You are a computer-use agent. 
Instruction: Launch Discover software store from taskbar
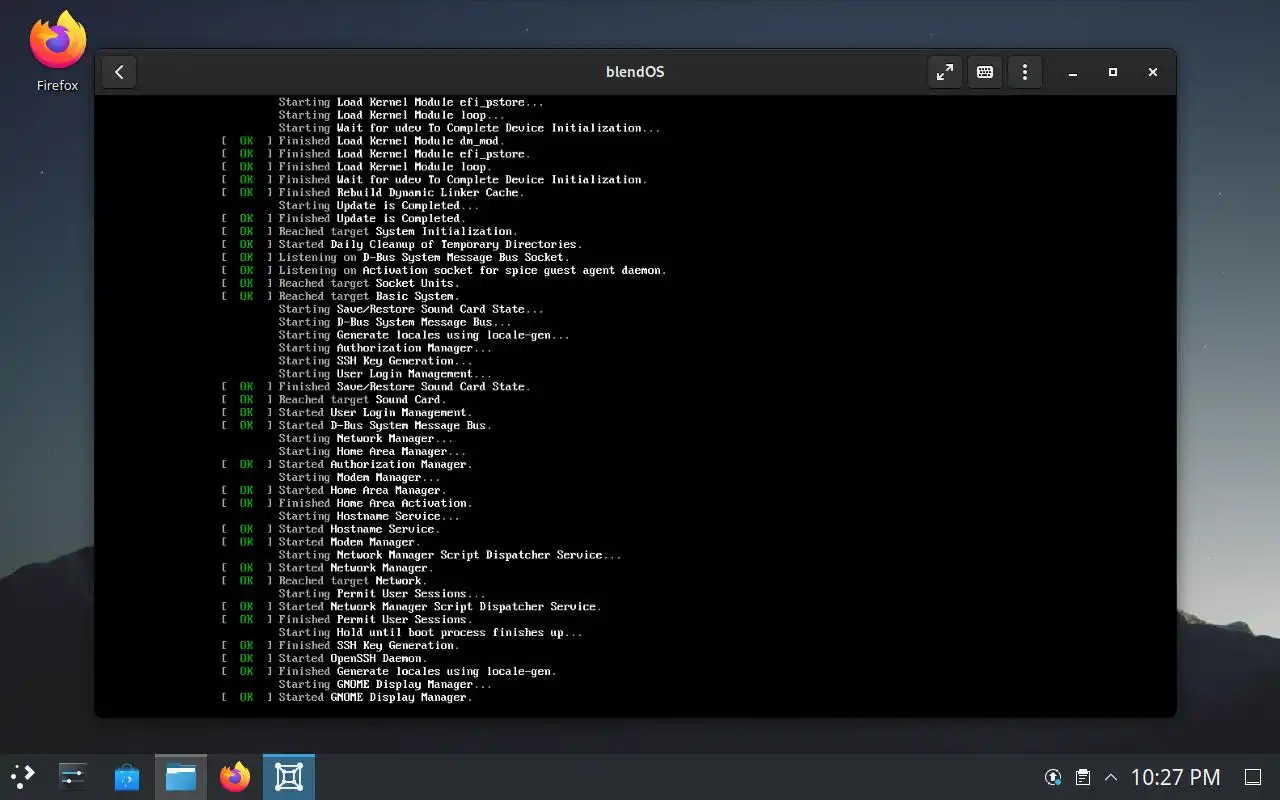coord(127,777)
